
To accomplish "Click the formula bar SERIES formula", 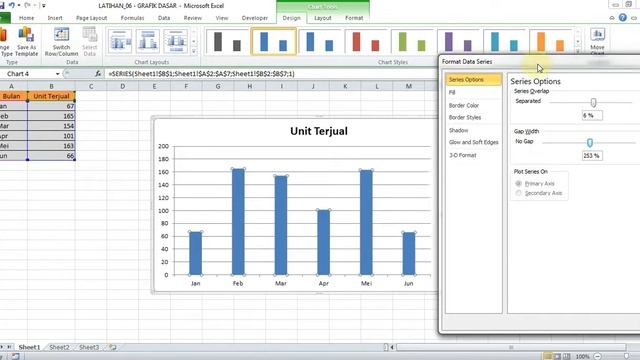I will (x=201, y=74).
